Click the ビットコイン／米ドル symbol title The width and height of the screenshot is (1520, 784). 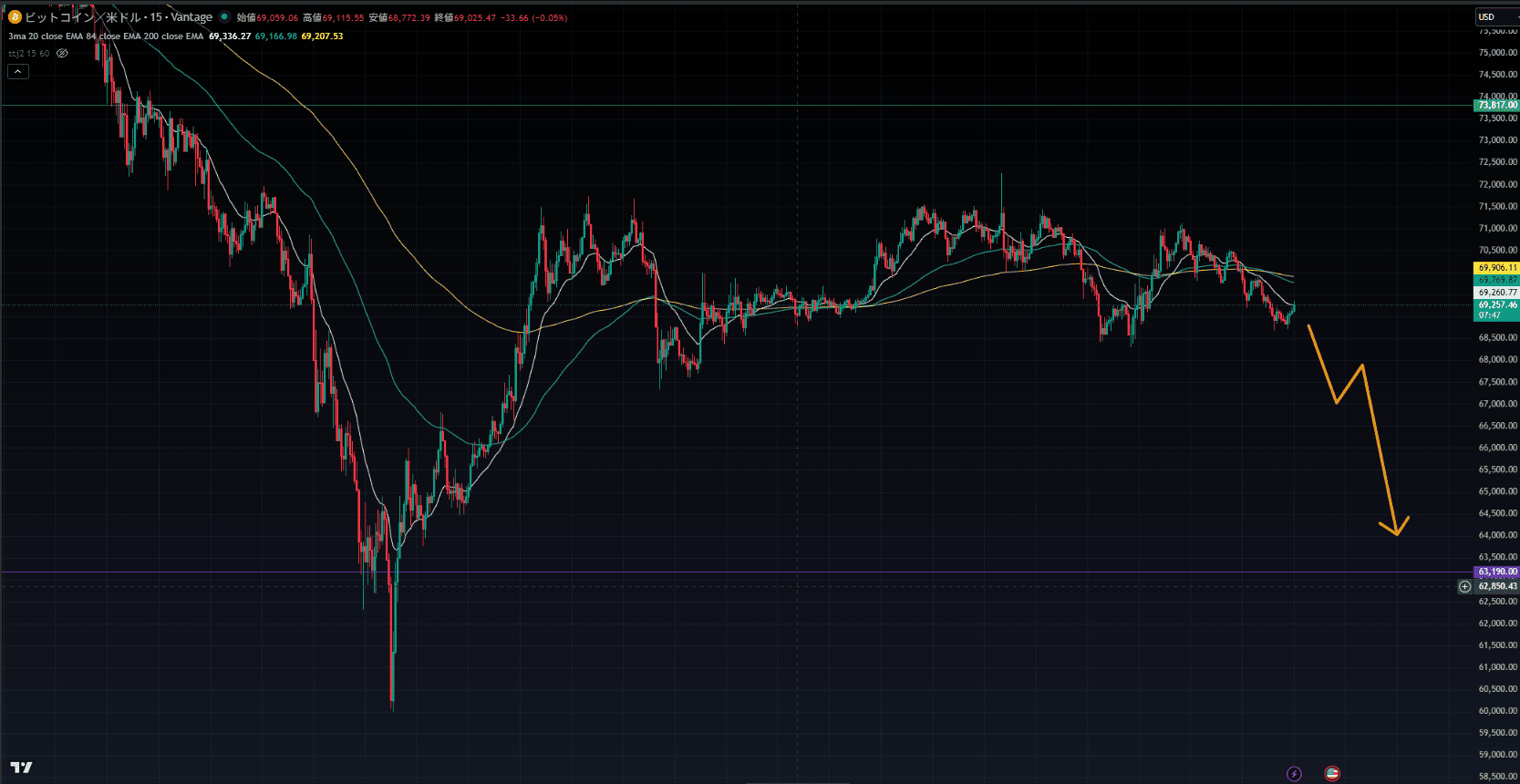click(x=82, y=17)
